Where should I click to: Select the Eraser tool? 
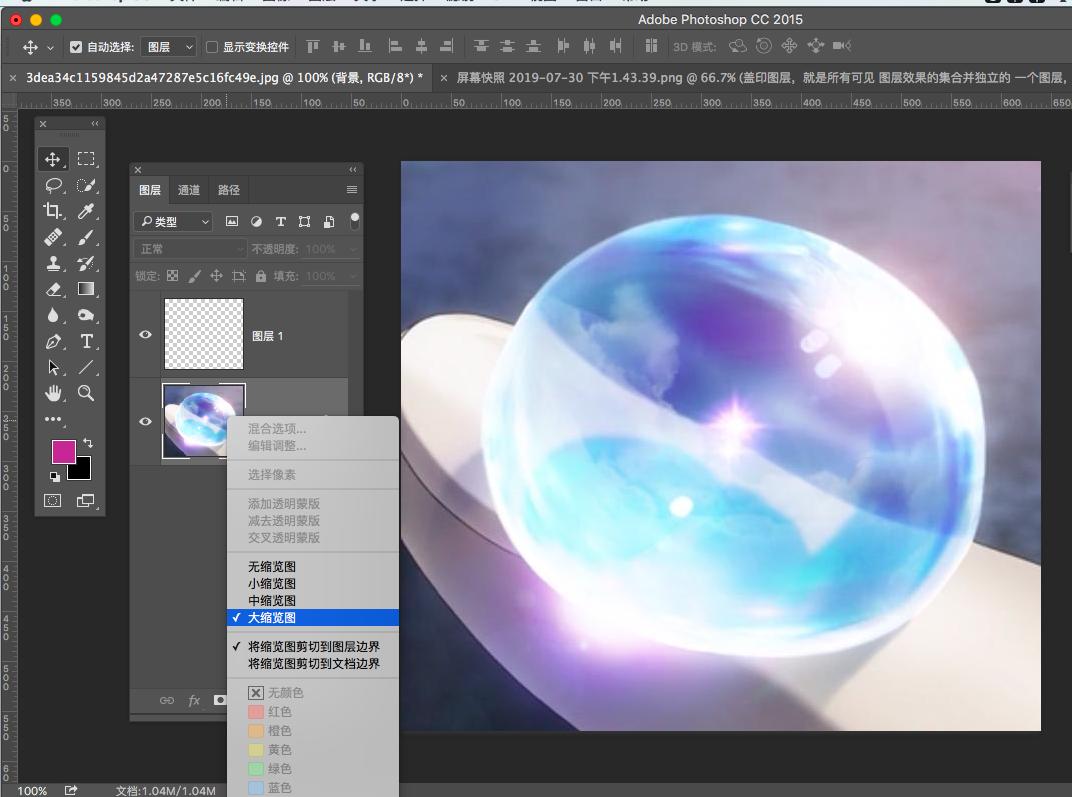tap(53, 289)
